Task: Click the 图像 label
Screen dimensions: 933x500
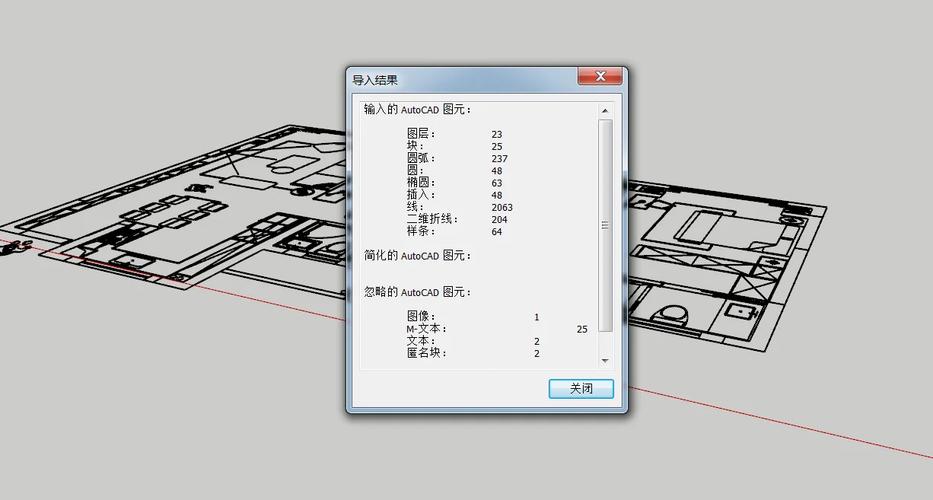Action: (421, 317)
